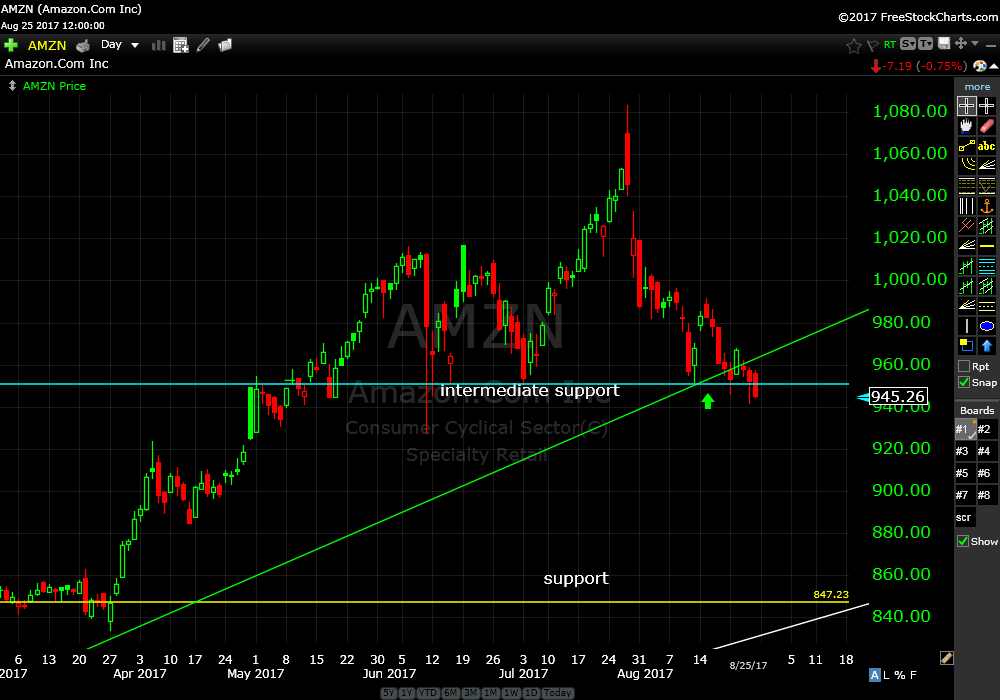1000x700 pixels.
Task: Uncheck the Snap checkbox
Action: [963, 383]
